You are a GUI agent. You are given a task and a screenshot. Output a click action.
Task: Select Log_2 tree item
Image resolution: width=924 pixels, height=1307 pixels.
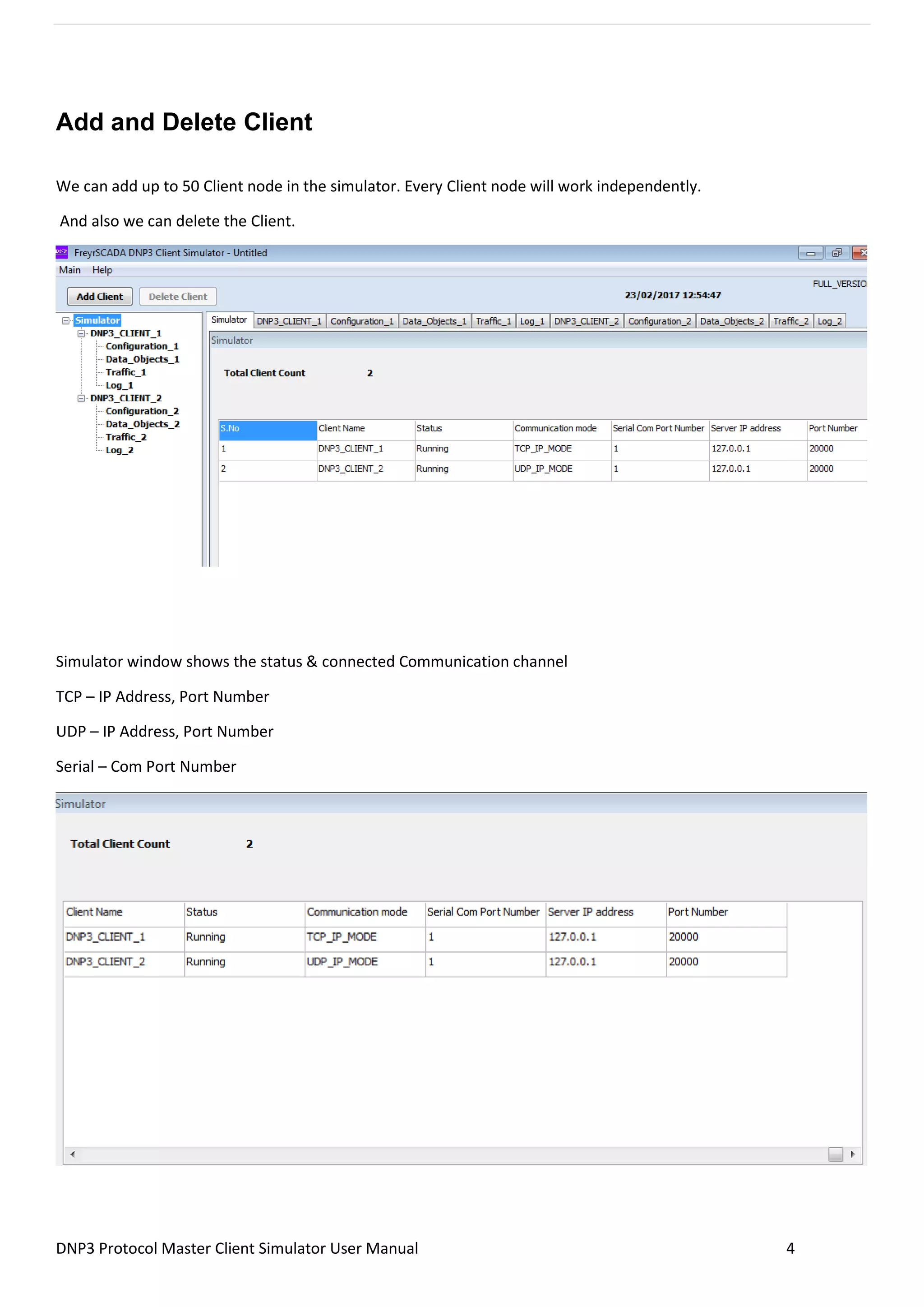tap(120, 450)
